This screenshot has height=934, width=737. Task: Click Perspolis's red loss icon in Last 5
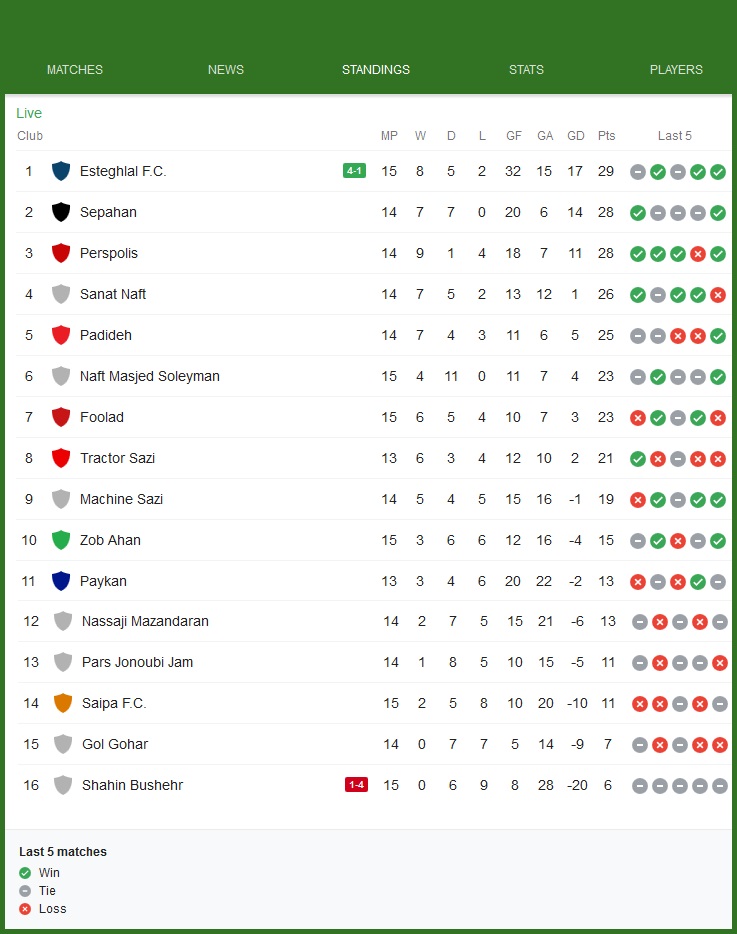pyautogui.click(x=698, y=253)
